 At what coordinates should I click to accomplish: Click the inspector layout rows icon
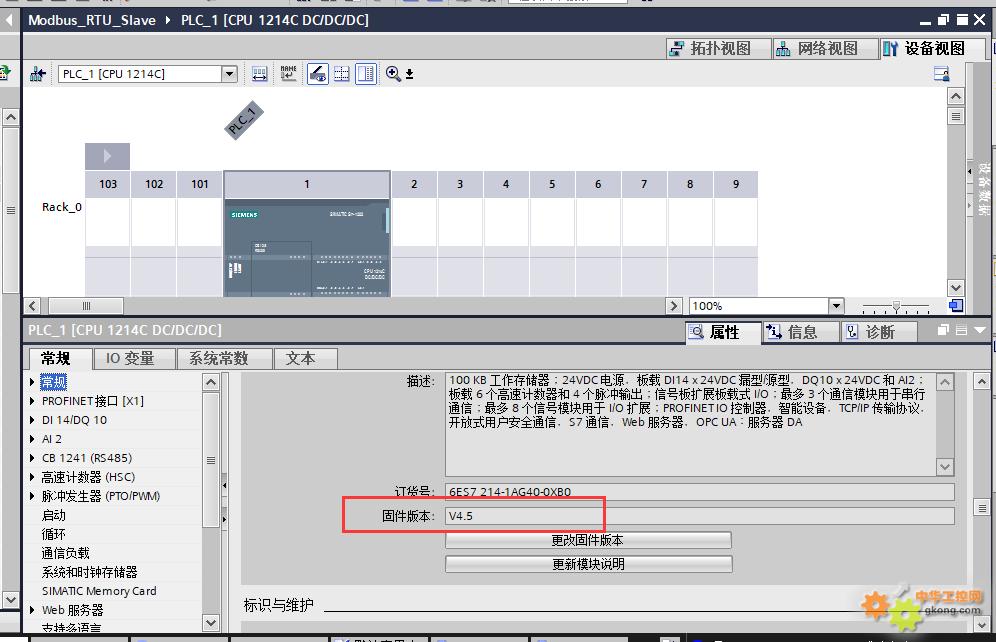(962, 330)
